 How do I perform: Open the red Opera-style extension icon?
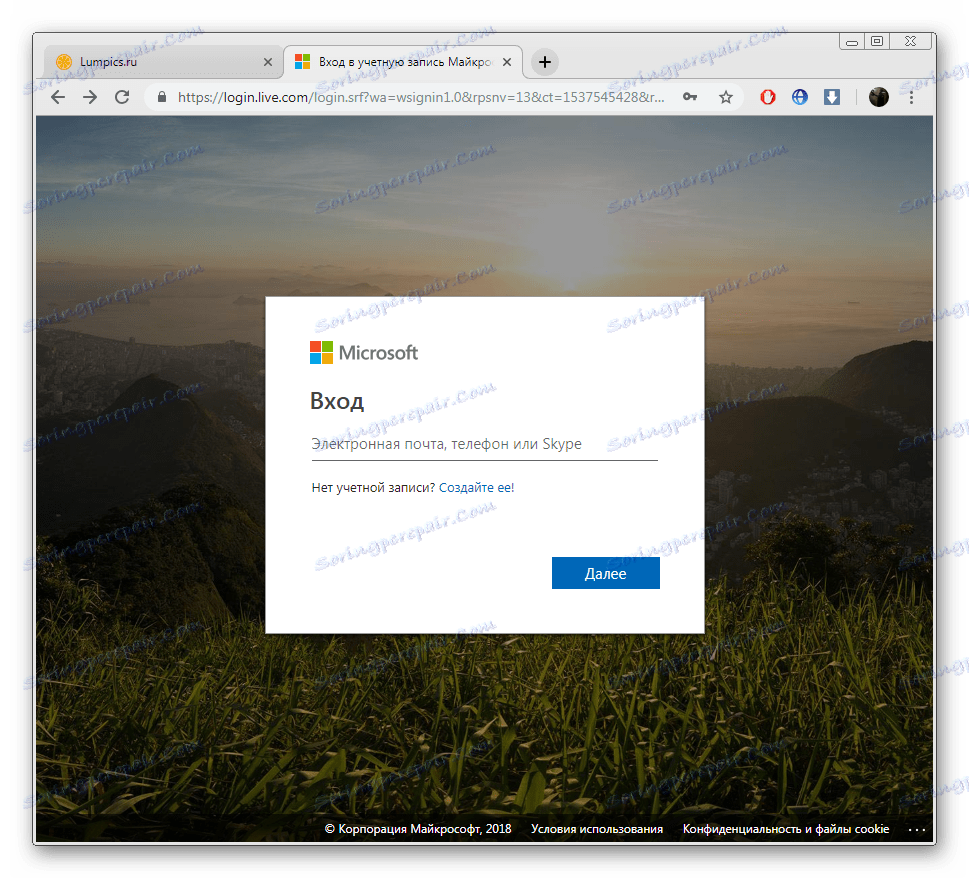pyautogui.click(x=768, y=97)
